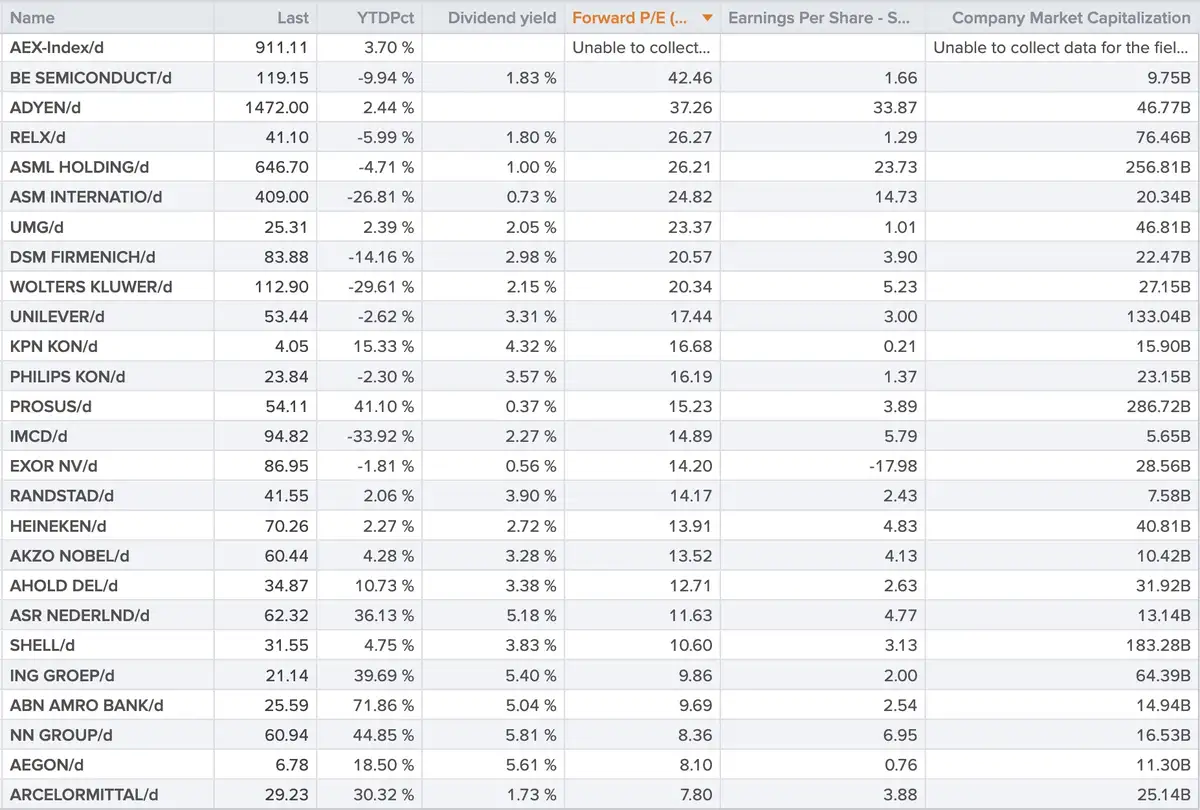Click EXOR NV earnings per share -17.98

(x=893, y=467)
